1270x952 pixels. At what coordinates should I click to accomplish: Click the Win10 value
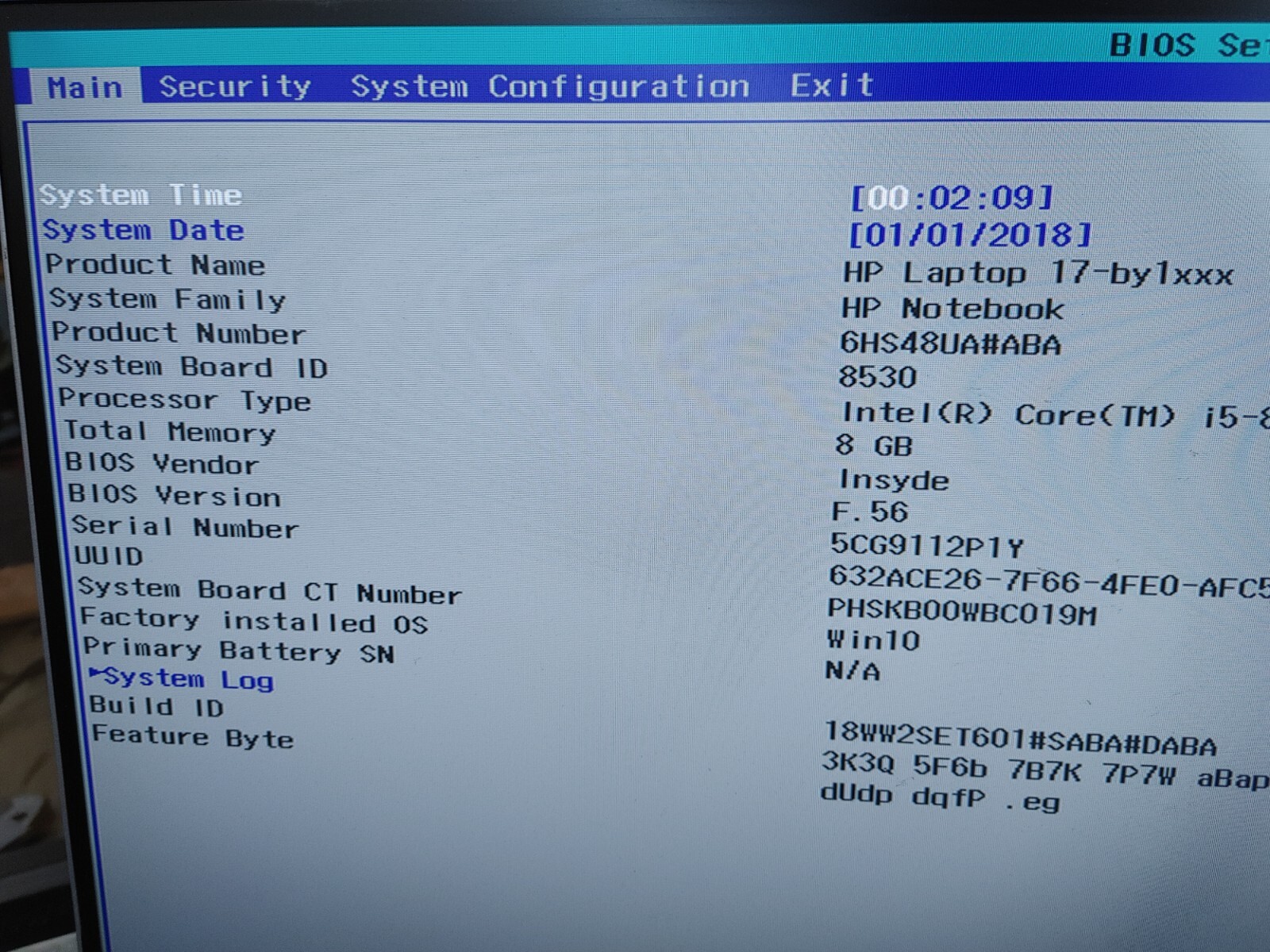[x=873, y=640]
